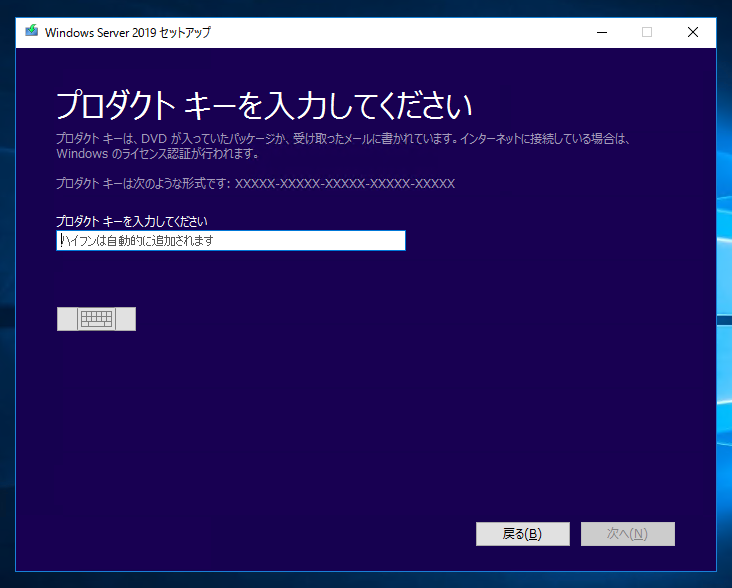Click the description mentioning DVD package

click(x=344, y=139)
